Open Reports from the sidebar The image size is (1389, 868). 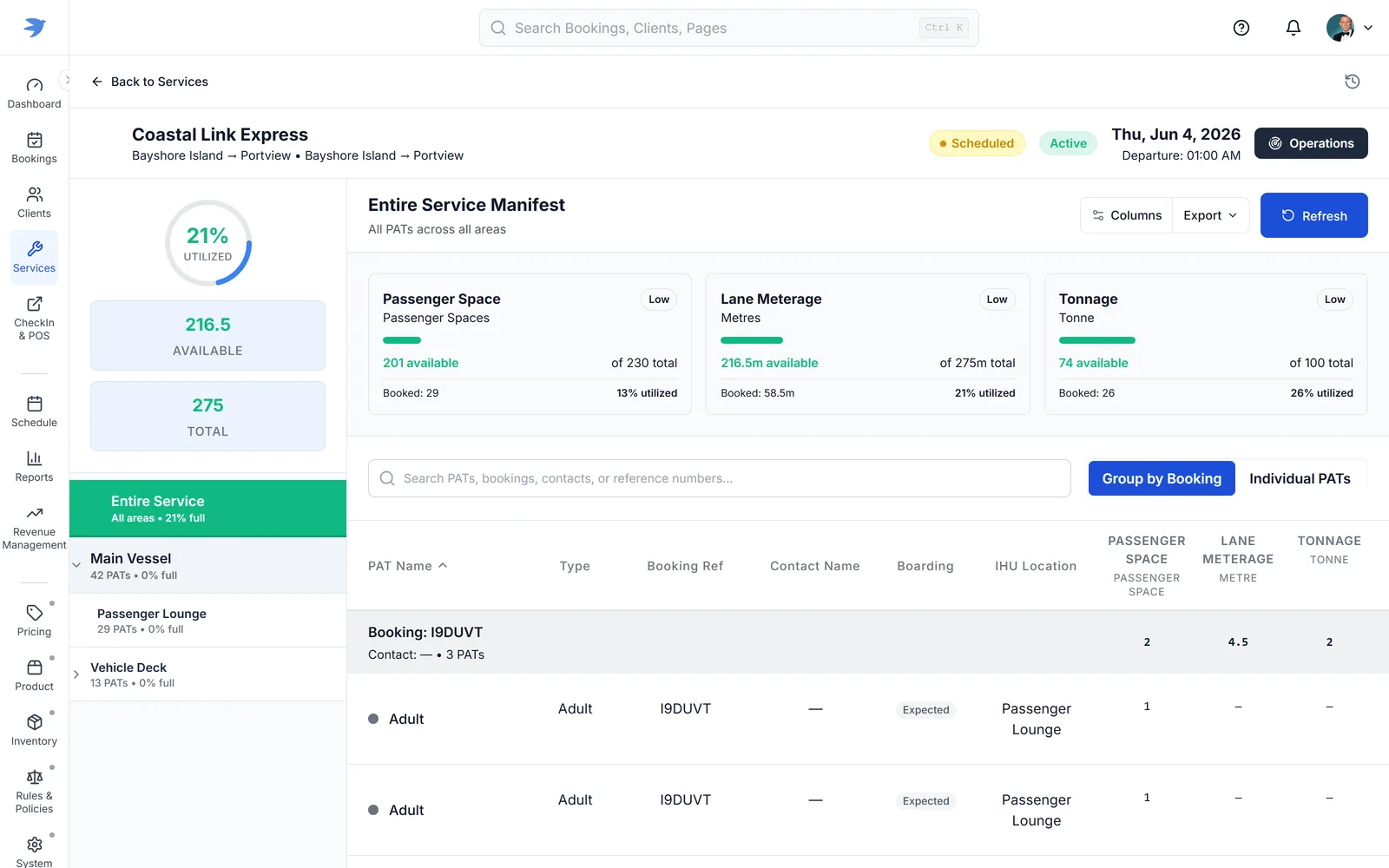pyautogui.click(x=34, y=467)
